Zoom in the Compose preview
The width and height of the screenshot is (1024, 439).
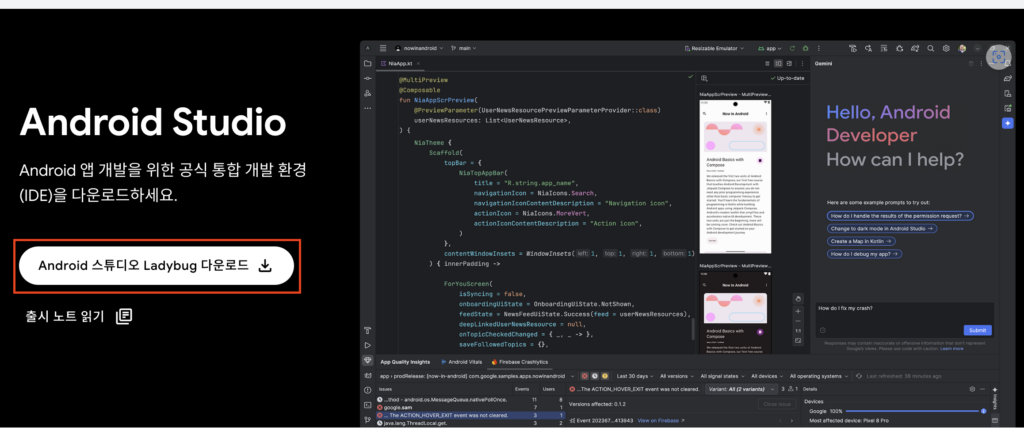[798, 311]
